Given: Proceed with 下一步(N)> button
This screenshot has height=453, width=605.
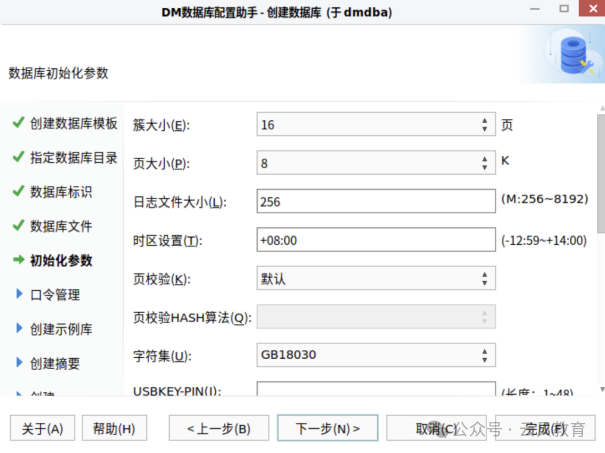Looking at the screenshot, I should 328,428.
